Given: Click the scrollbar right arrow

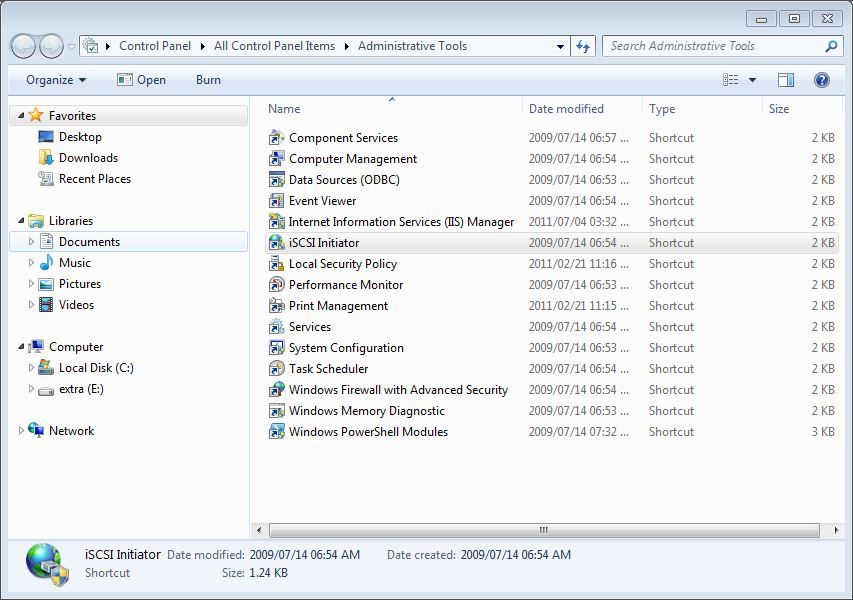Looking at the screenshot, I should tap(836, 530).
